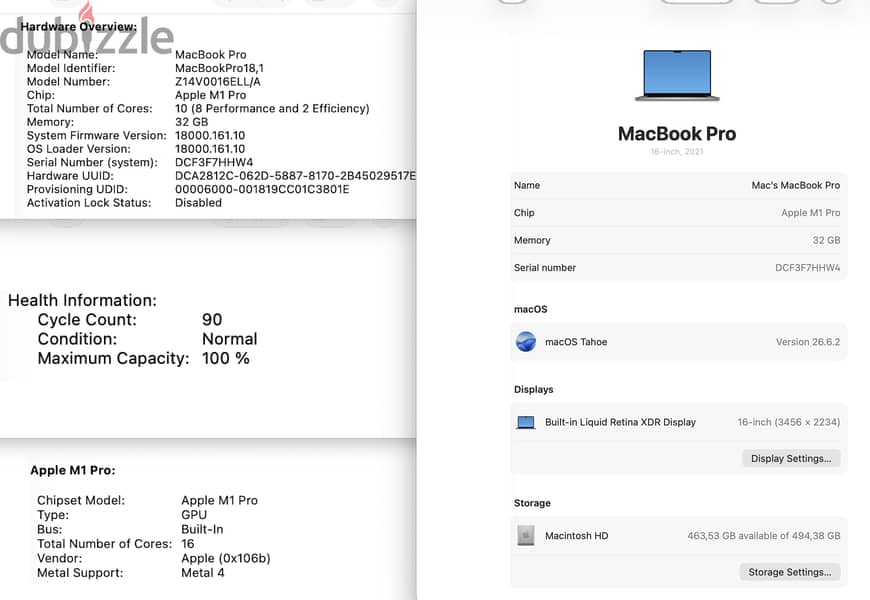Click the 'Memory:' 32 GB value in Hardware Overview
870x600 pixels.
click(191, 122)
